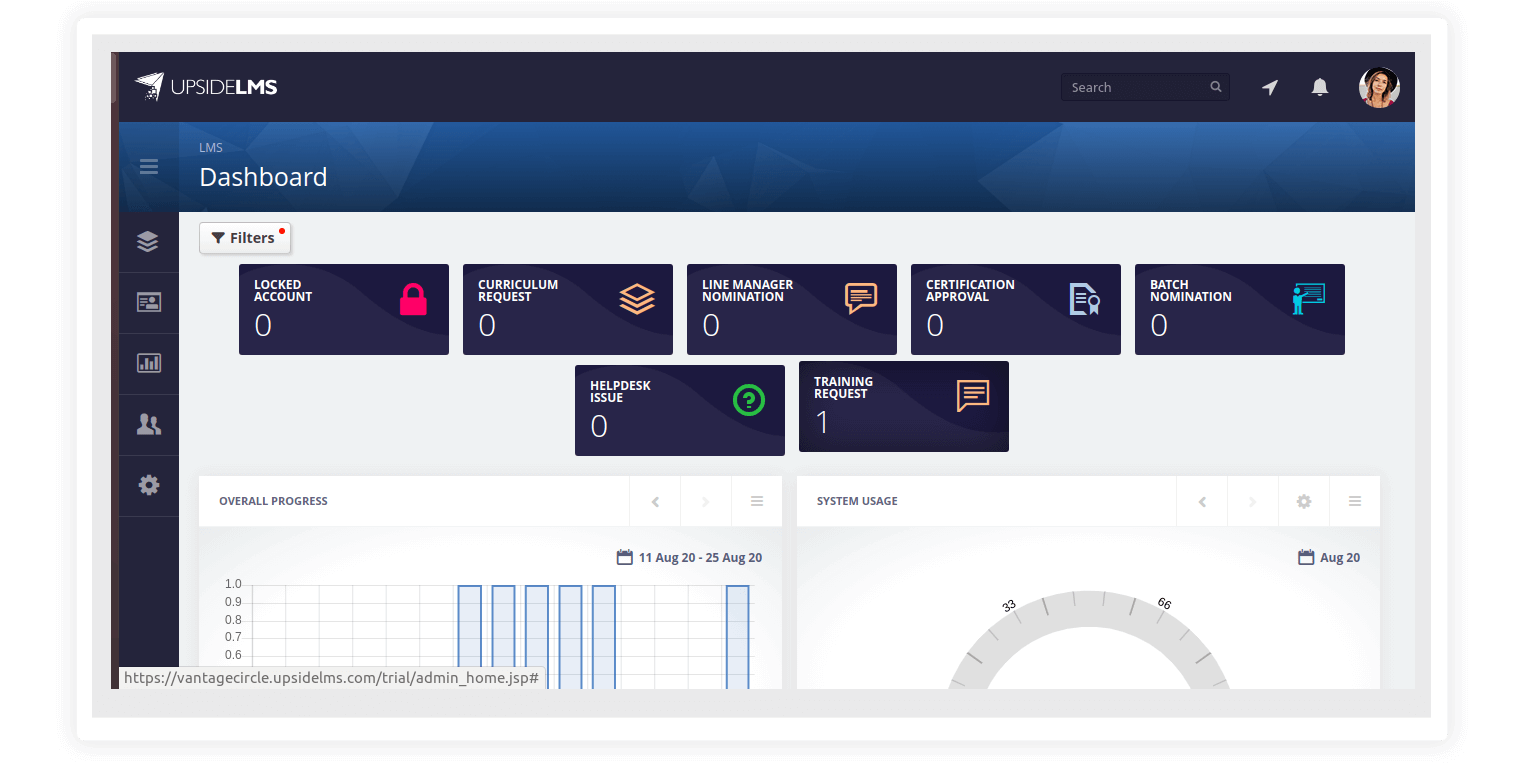1526x763 pixels.
Task: Open the System Usage widget menu
Action: 1355,501
